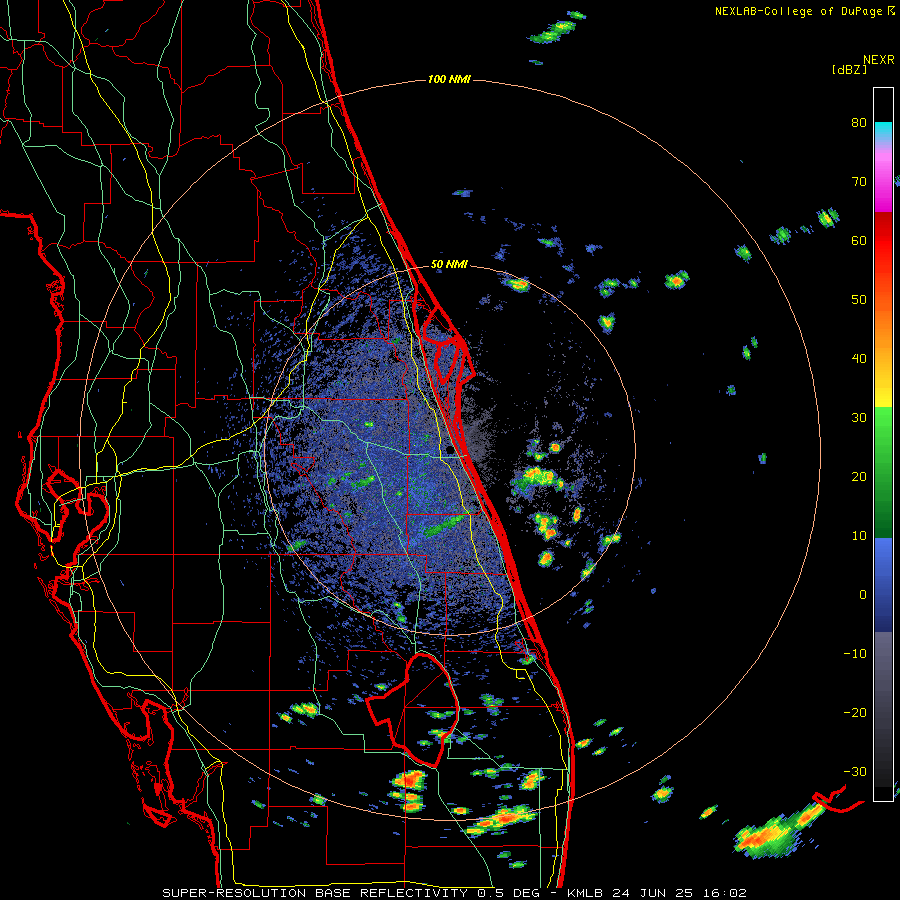The height and width of the screenshot is (900, 900).
Task: Click the "100 NMI" range ring label
Action: click(x=449, y=79)
